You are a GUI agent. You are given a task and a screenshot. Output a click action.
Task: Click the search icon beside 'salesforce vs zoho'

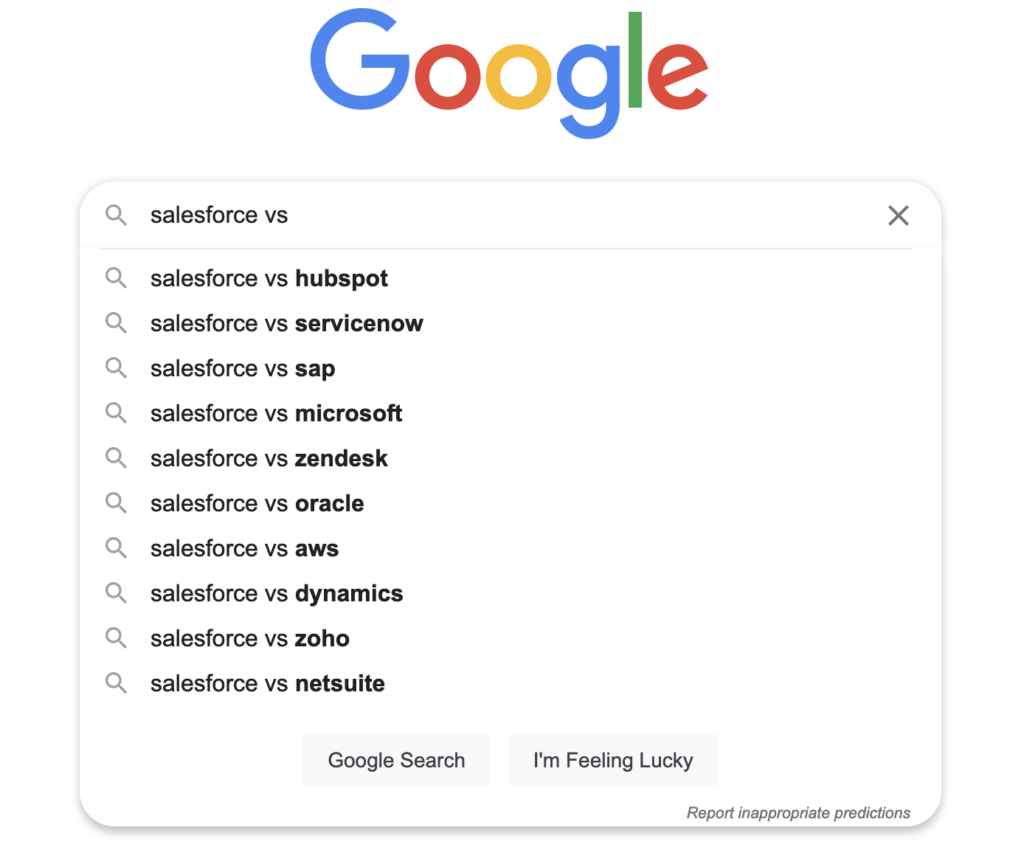[116, 638]
